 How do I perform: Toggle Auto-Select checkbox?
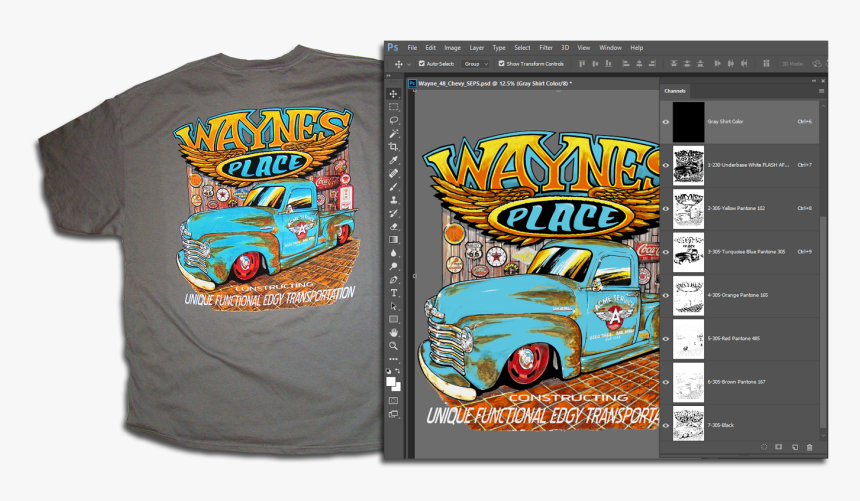click(x=422, y=64)
